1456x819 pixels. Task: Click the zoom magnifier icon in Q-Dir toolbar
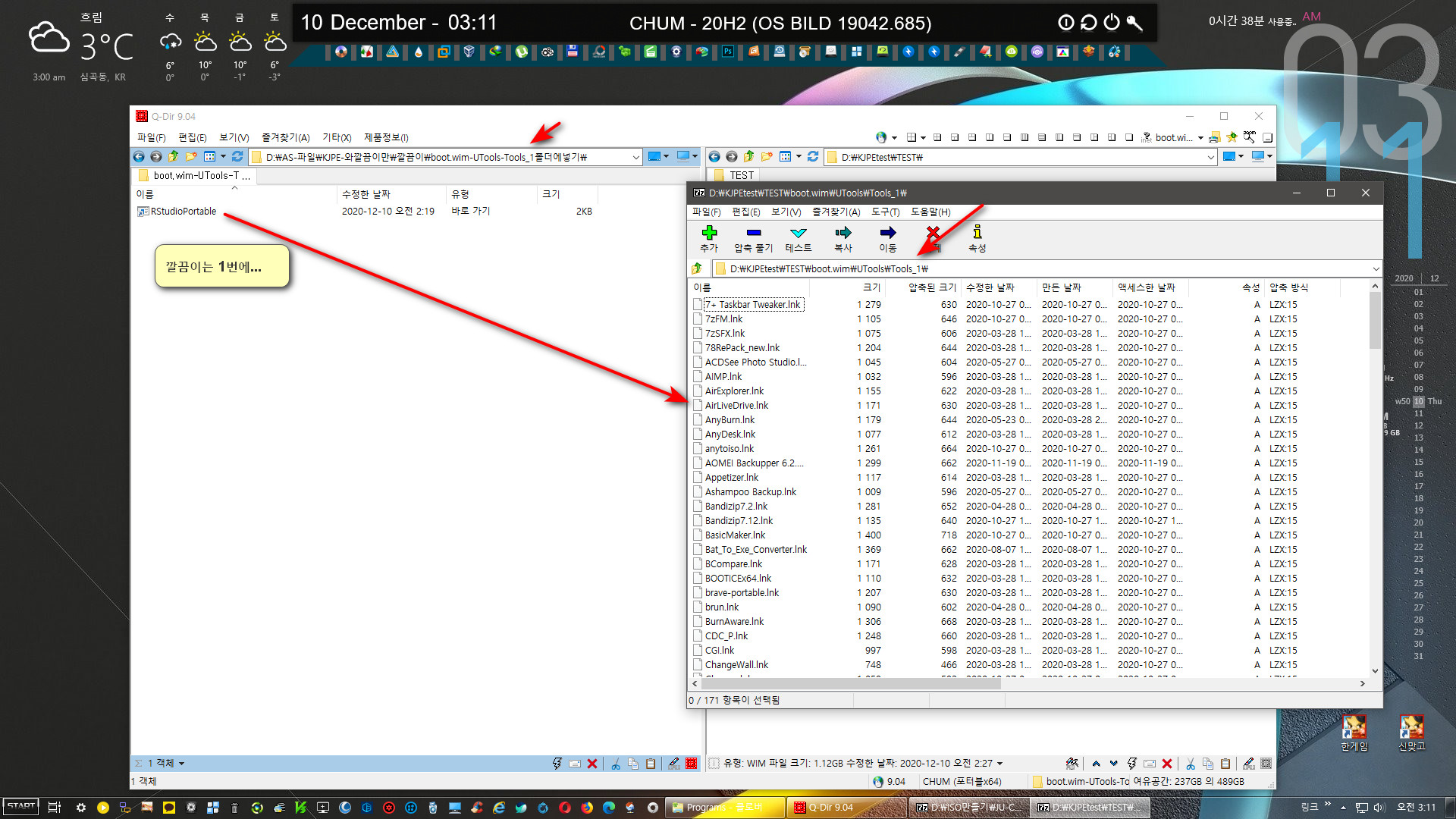coord(1249,137)
